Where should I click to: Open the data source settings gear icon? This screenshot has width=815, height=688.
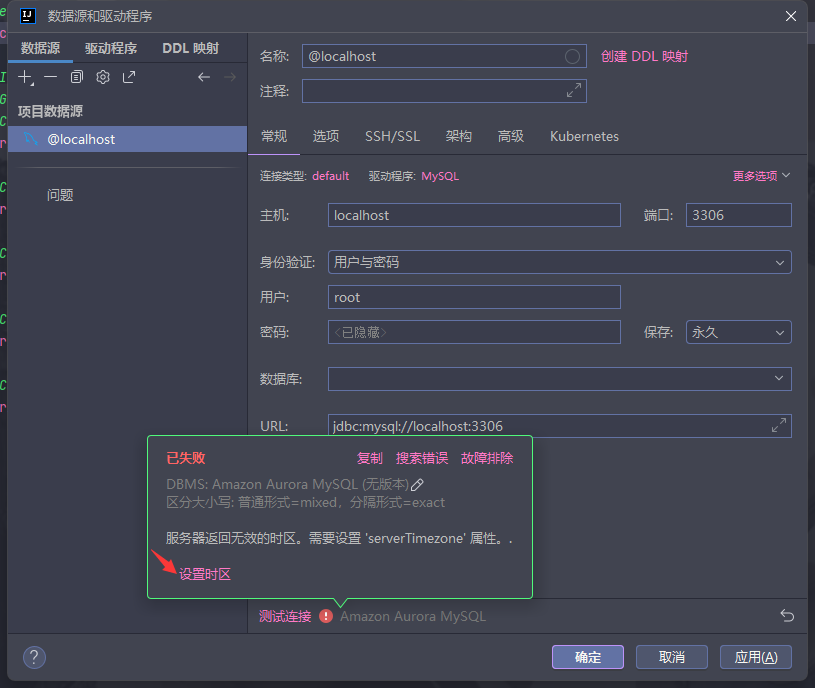tap(102, 76)
